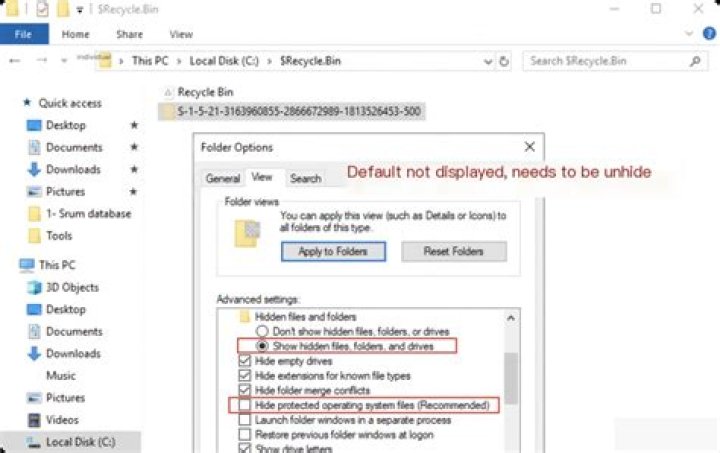The image size is (720, 453).
Task: Toggle Hide empty drives checkbox
Action: coord(244,361)
